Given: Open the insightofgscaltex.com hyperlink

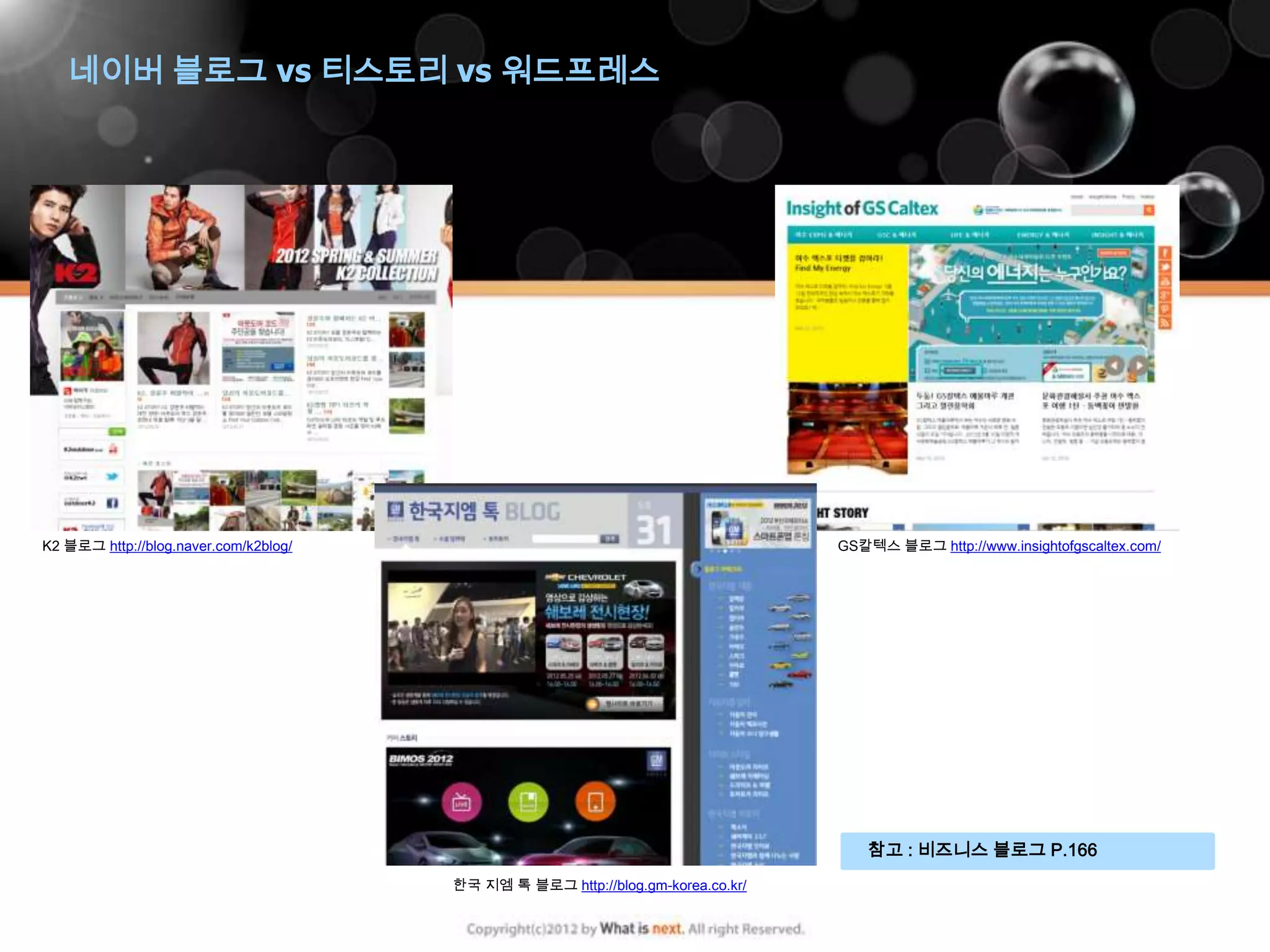Looking at the screenshot, I should coord(1055,546).
